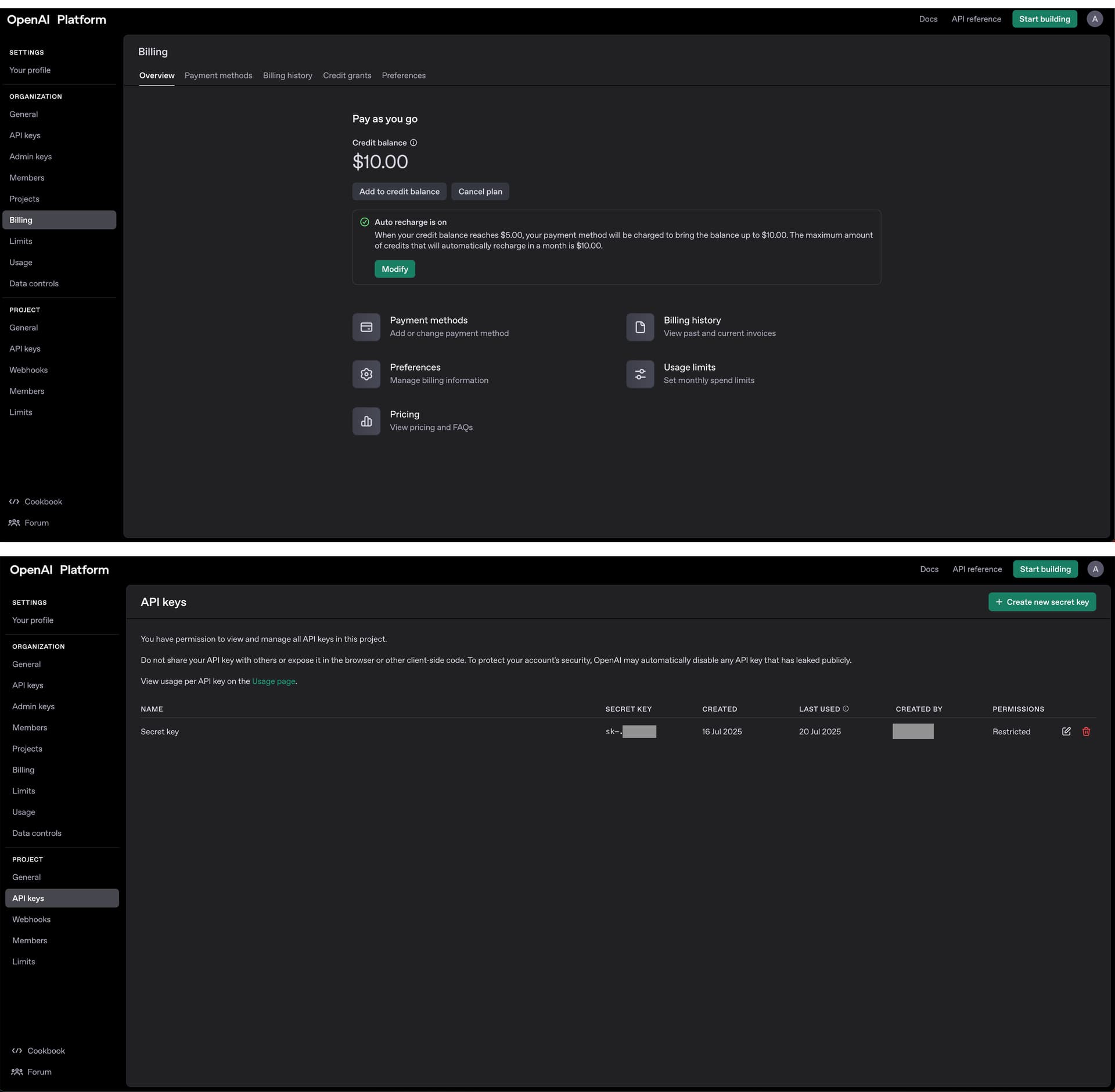Click Add to credit balance button
This screenshot has width=1115, height=1092.
[x=399, y=192]
